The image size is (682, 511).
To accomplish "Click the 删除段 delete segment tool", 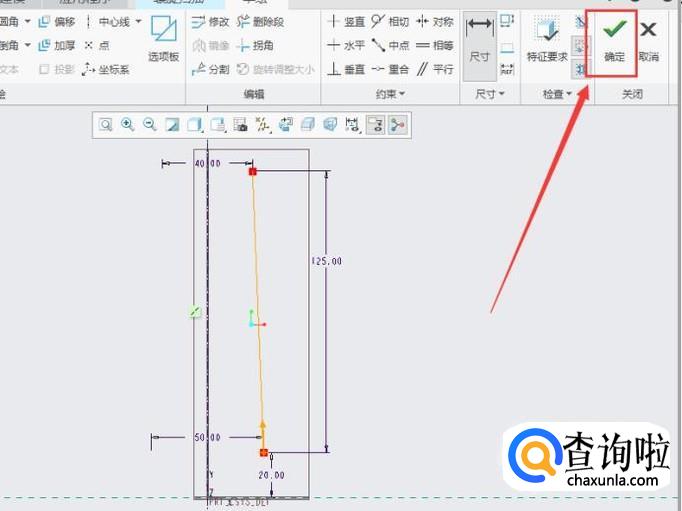I will click(x=261, y=21).
